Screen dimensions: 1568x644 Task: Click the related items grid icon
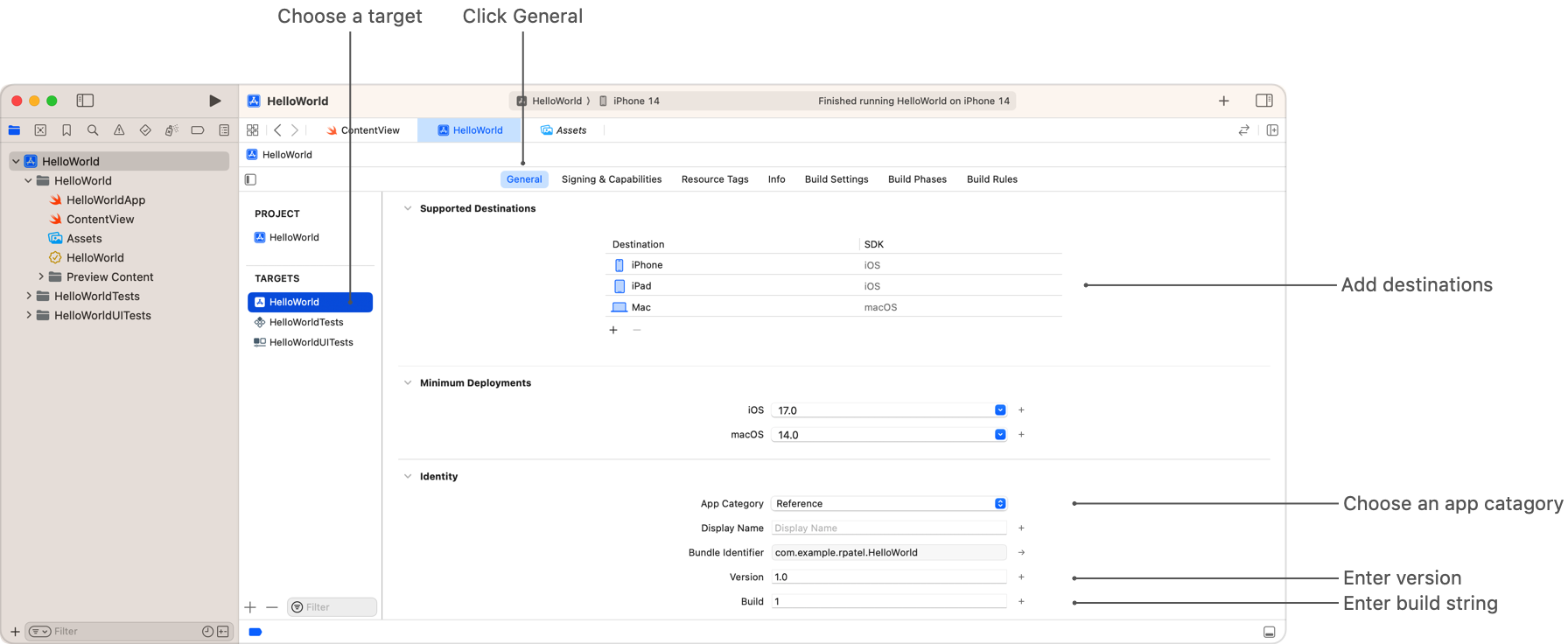click(253, 130)
